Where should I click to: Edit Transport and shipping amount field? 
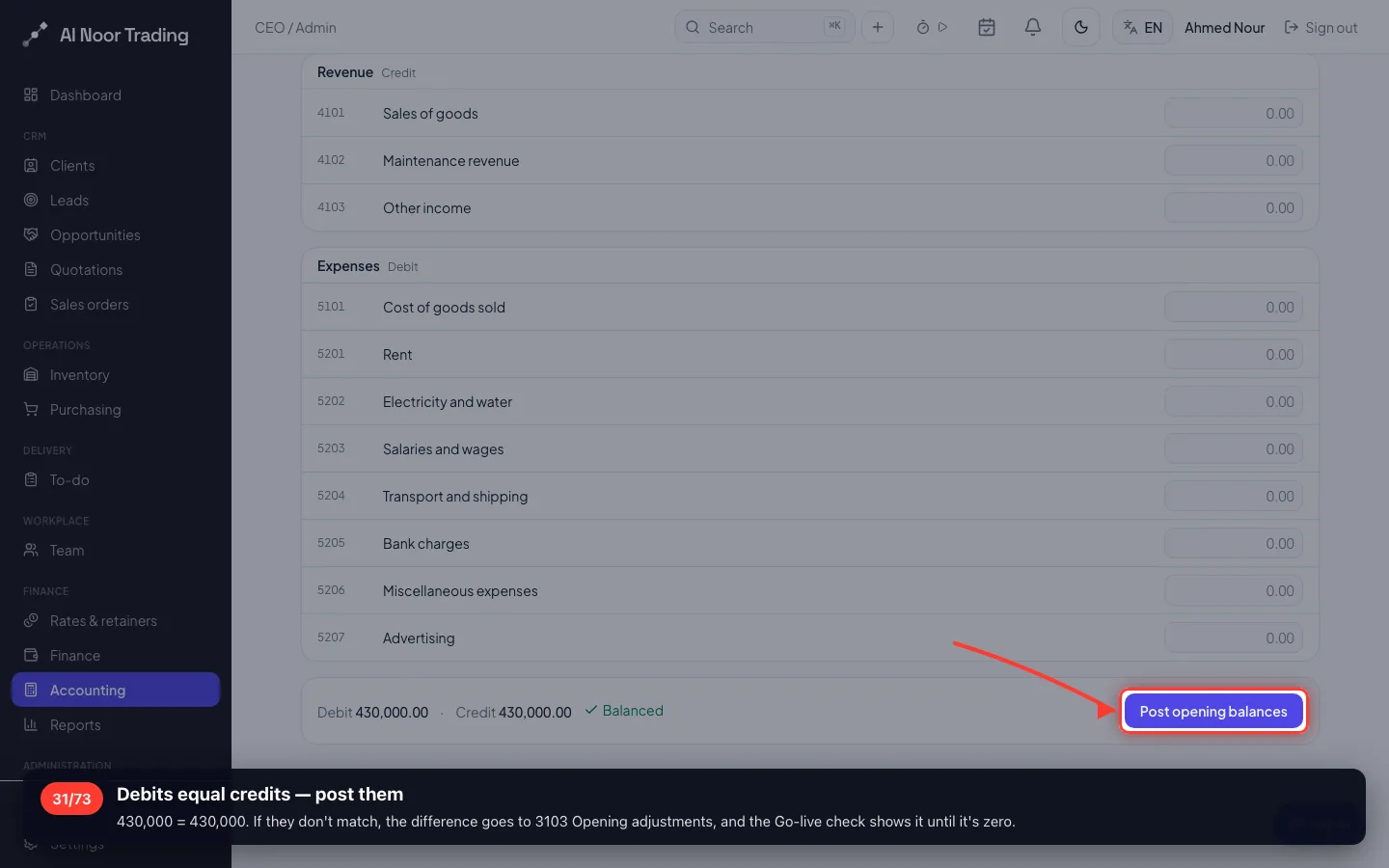click(x=1234, y=496)
